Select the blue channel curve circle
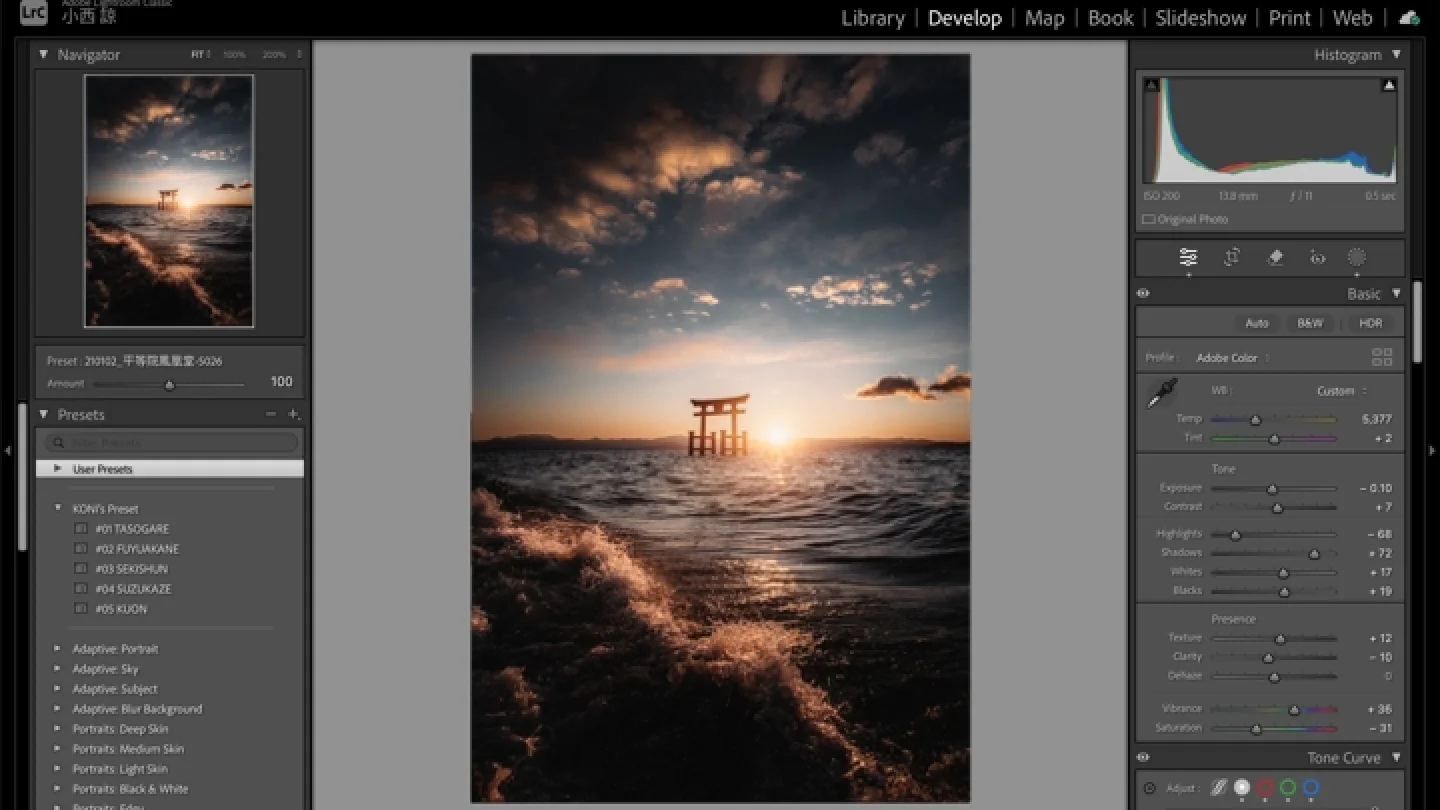Screen dimensions: 1440x810 tap(1311, 787)
